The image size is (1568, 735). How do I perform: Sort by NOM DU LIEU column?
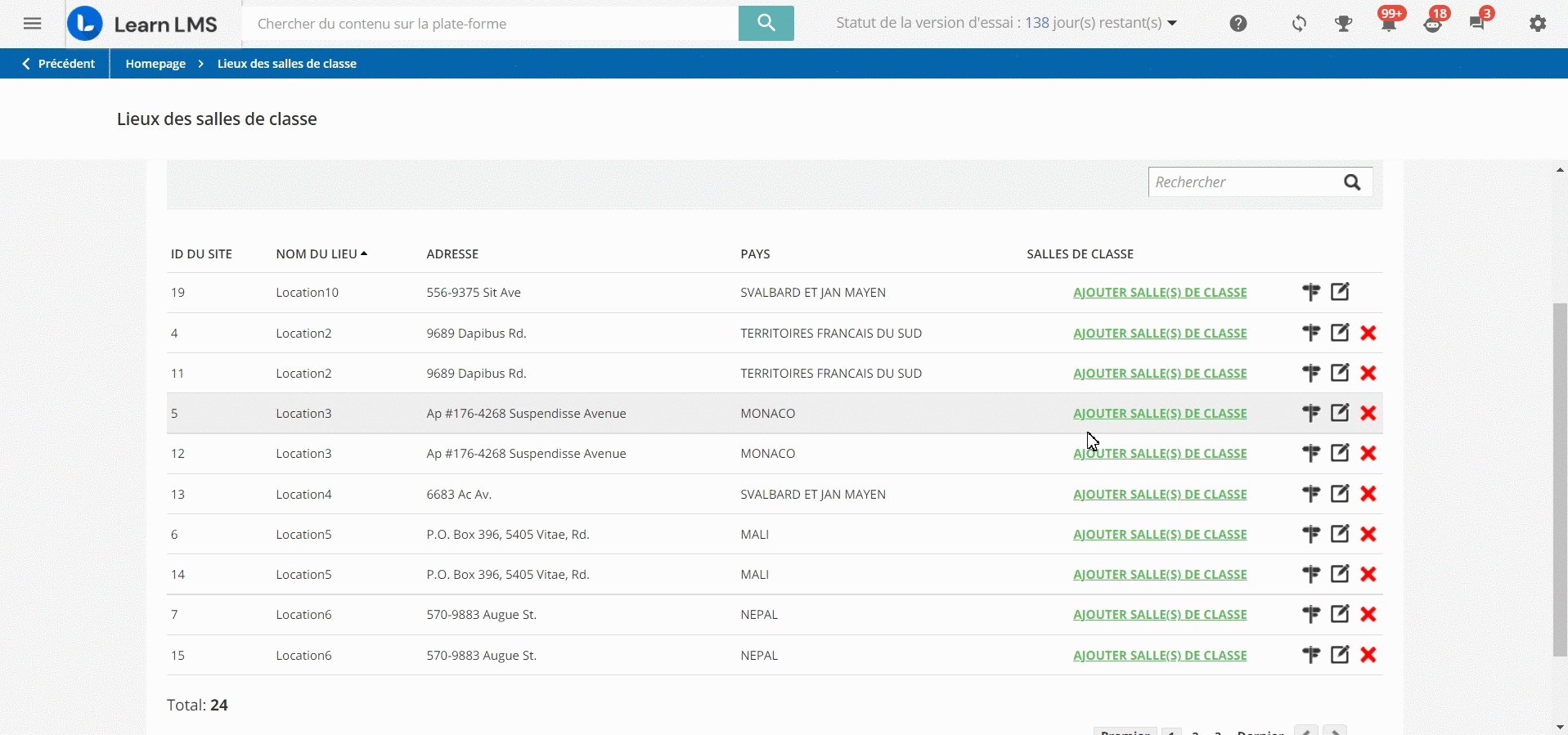coord(321,254)
